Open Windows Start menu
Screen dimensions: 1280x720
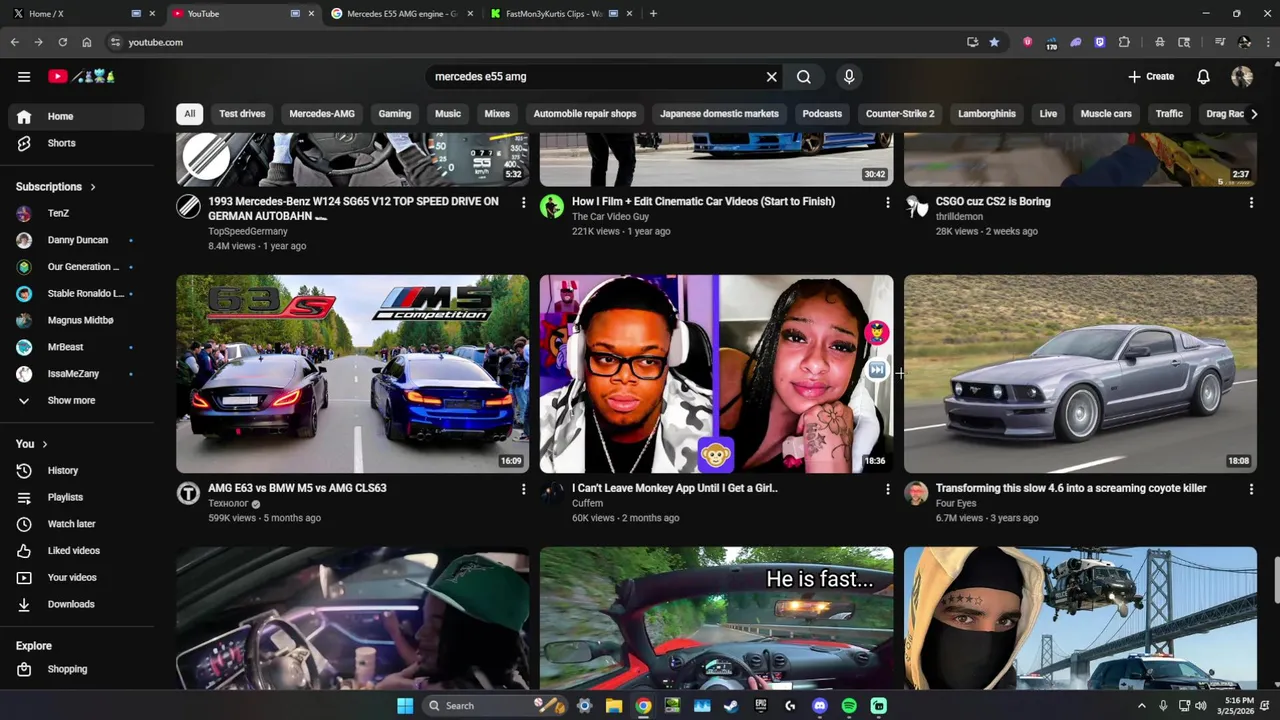405,706
